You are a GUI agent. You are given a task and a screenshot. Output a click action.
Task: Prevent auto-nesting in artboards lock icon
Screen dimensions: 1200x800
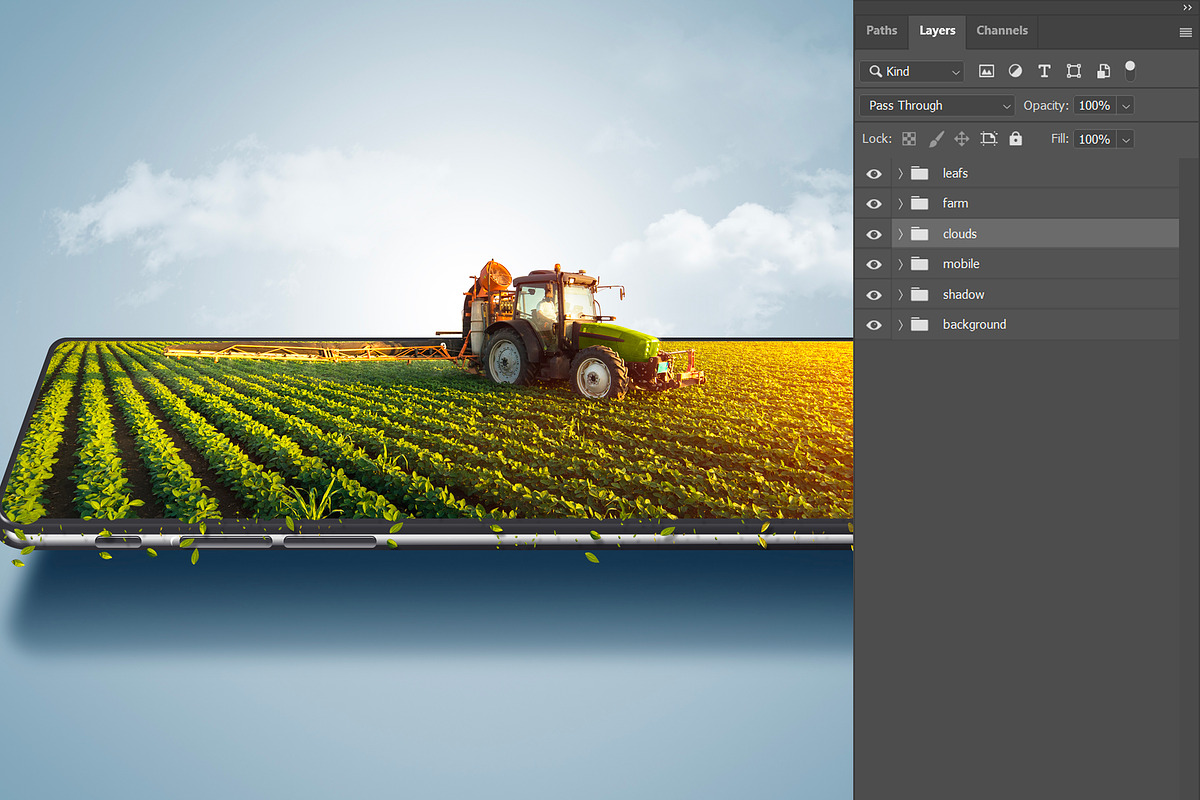pos(989,139)
